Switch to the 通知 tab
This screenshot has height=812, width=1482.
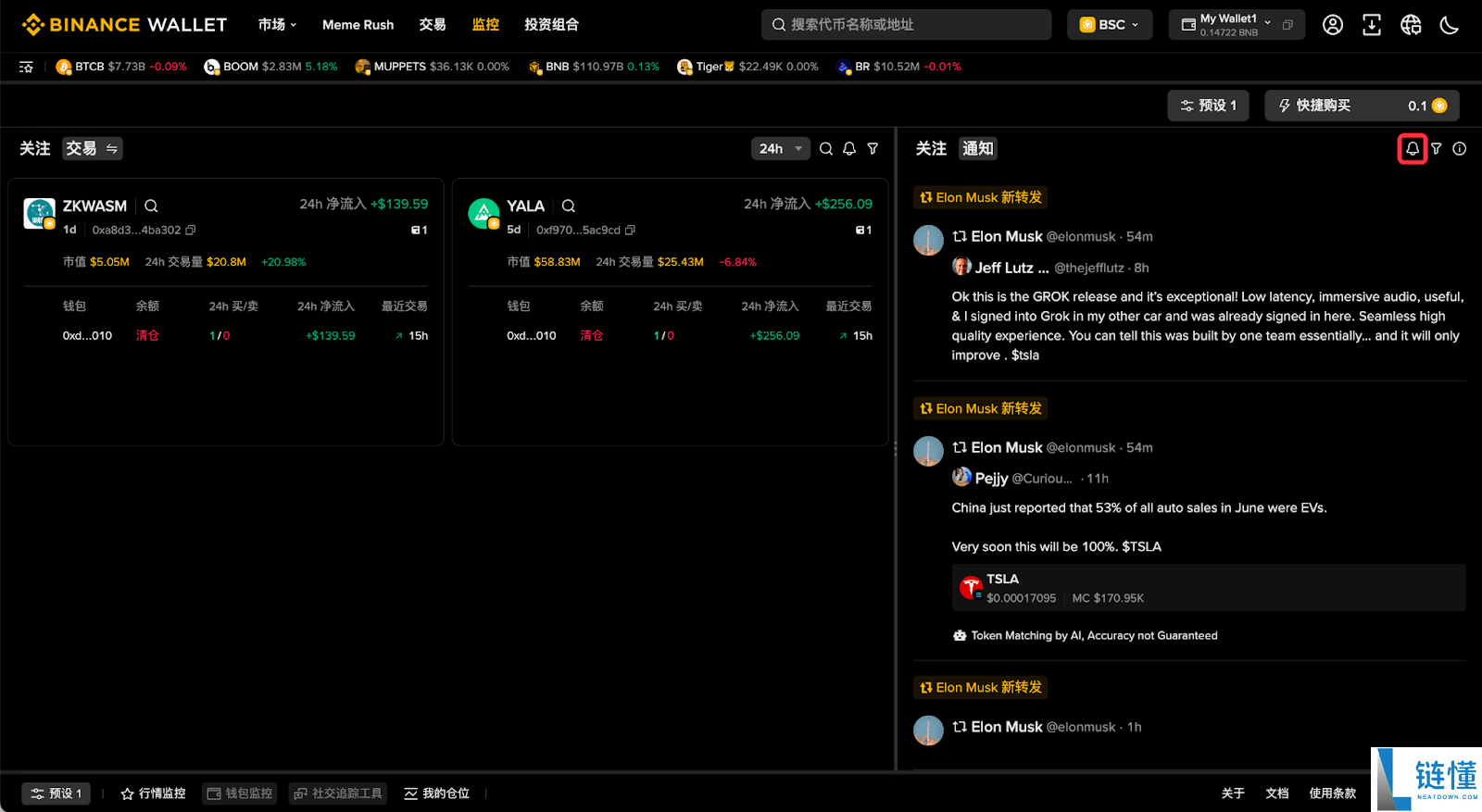click(x=977, y=148)
